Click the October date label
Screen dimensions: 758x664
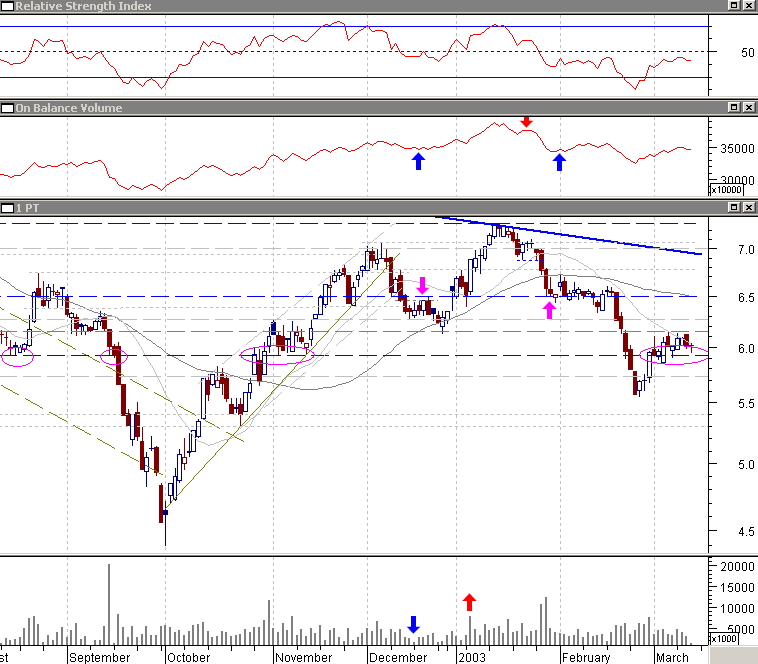click(189, 658)
